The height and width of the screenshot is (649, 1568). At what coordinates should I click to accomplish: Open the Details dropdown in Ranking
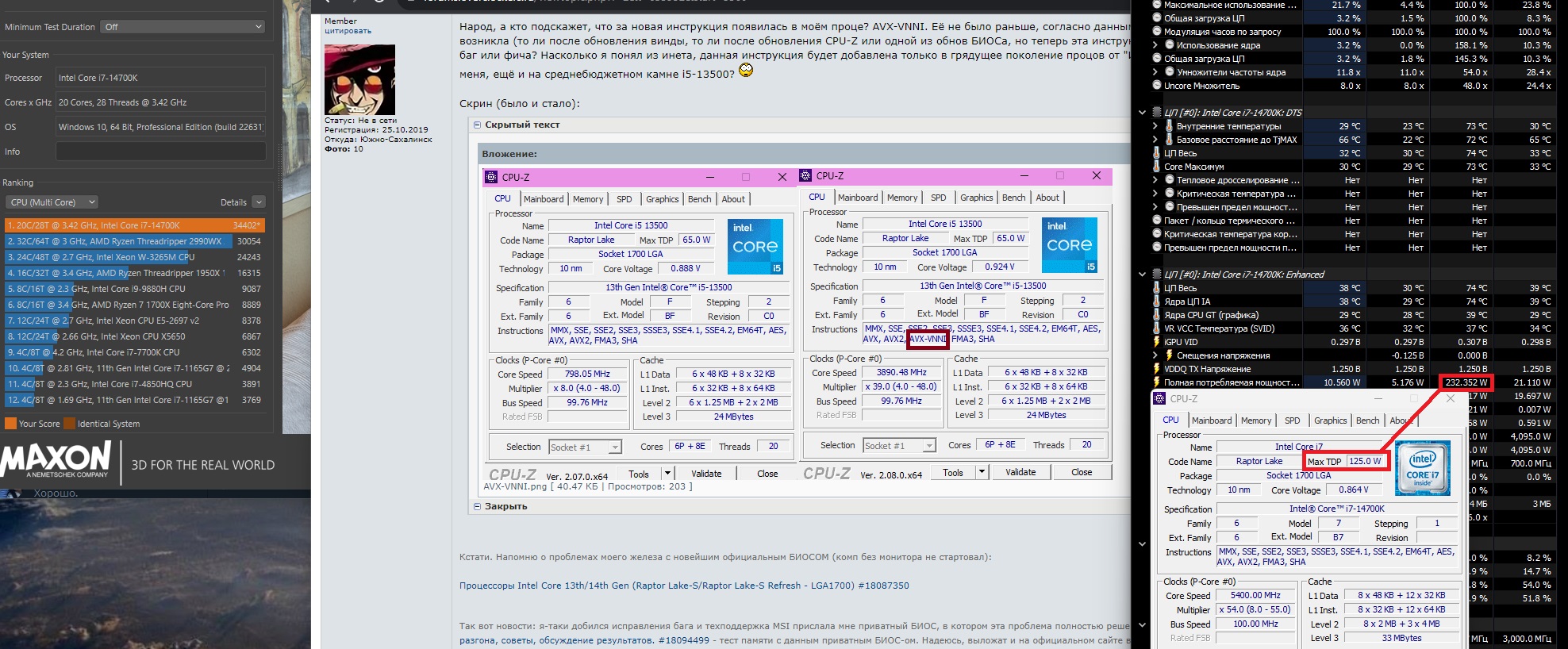(x=258, y=202)
